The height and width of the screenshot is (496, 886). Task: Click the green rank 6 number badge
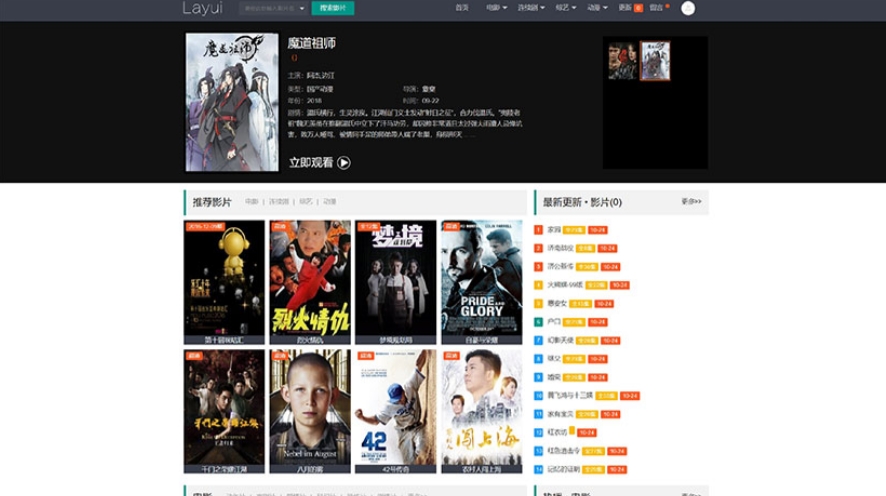(538, 322)
